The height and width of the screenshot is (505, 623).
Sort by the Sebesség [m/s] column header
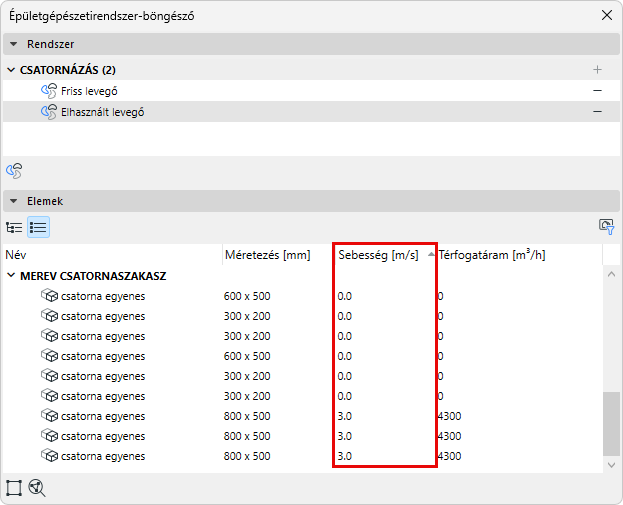(x=384, y=255)
